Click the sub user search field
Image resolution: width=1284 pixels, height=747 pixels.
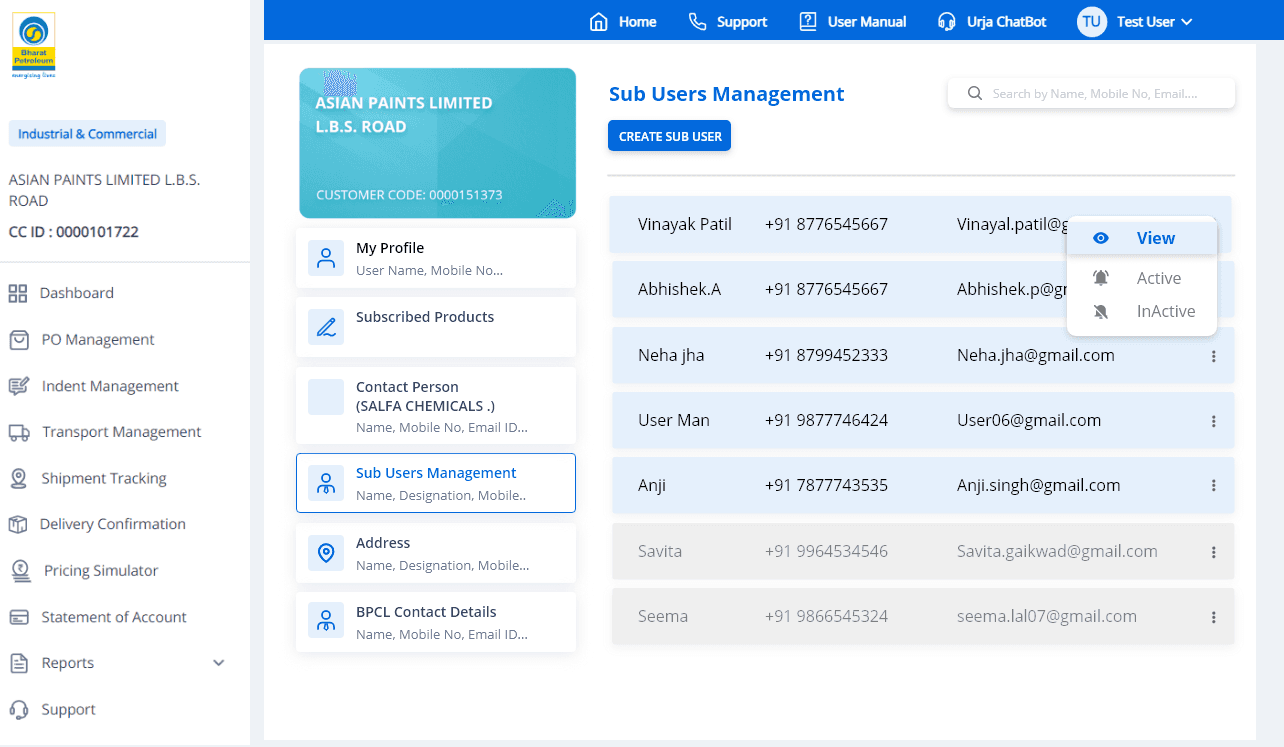pyautogui.click(x=1091, y=94)
